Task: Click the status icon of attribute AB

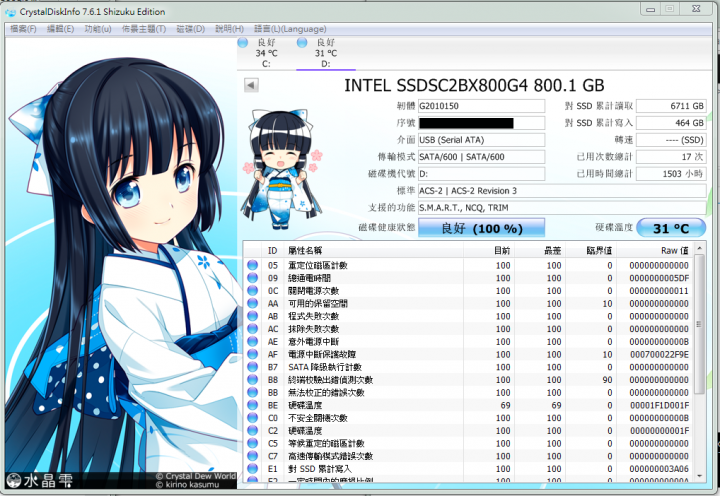Action: (x=253, y=316)
